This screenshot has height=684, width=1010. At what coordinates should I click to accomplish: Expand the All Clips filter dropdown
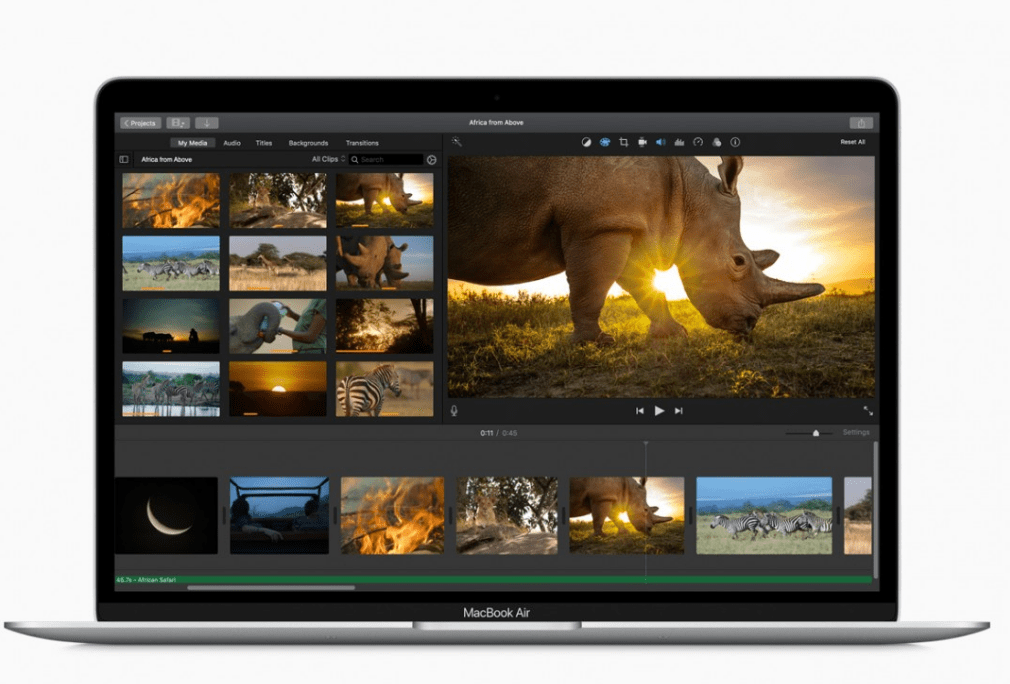[x=328, y=159]
